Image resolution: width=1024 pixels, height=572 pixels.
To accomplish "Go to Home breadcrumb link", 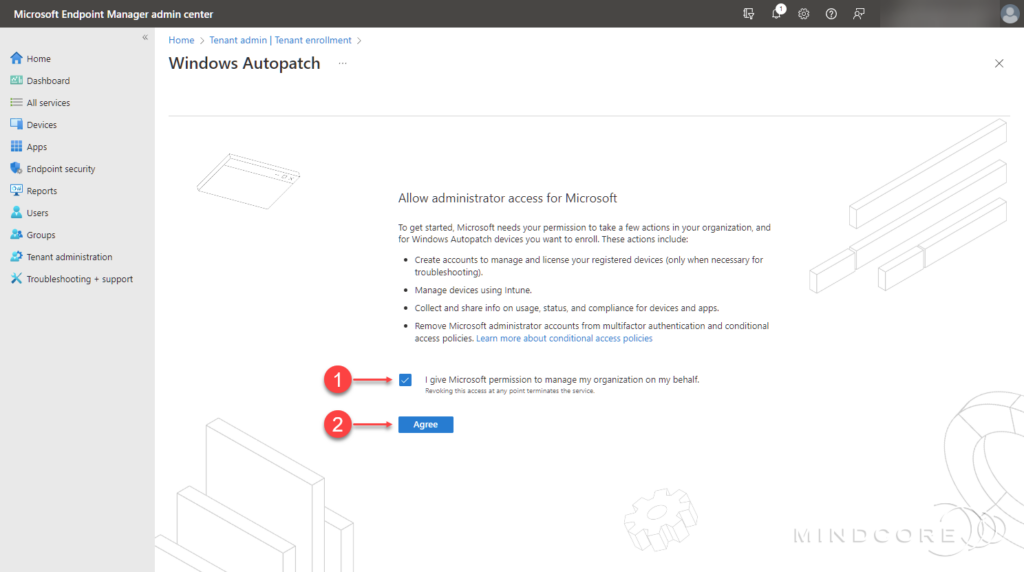I will click(182, 40).
